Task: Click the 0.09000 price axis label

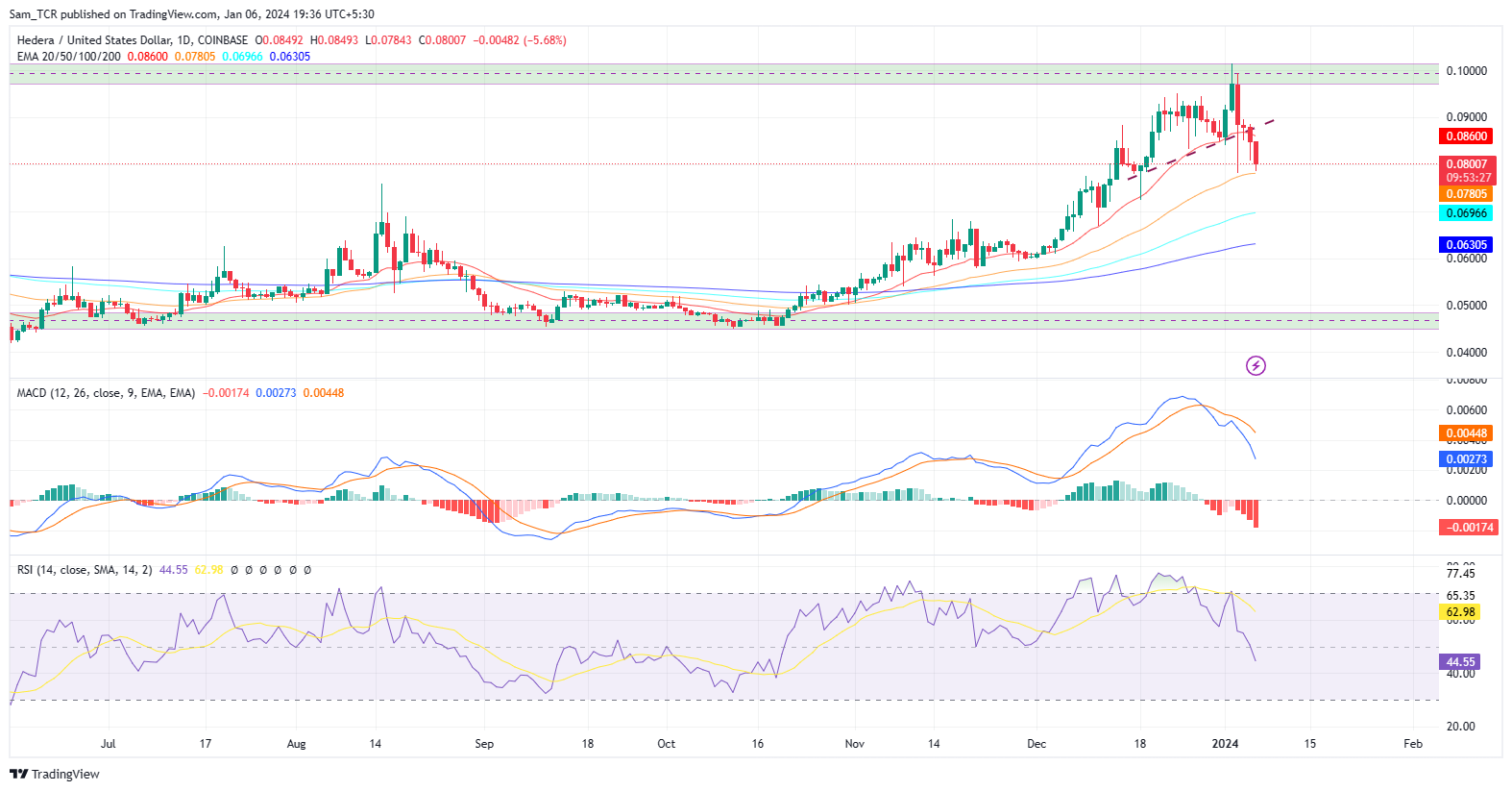Action: [1467, 117]
